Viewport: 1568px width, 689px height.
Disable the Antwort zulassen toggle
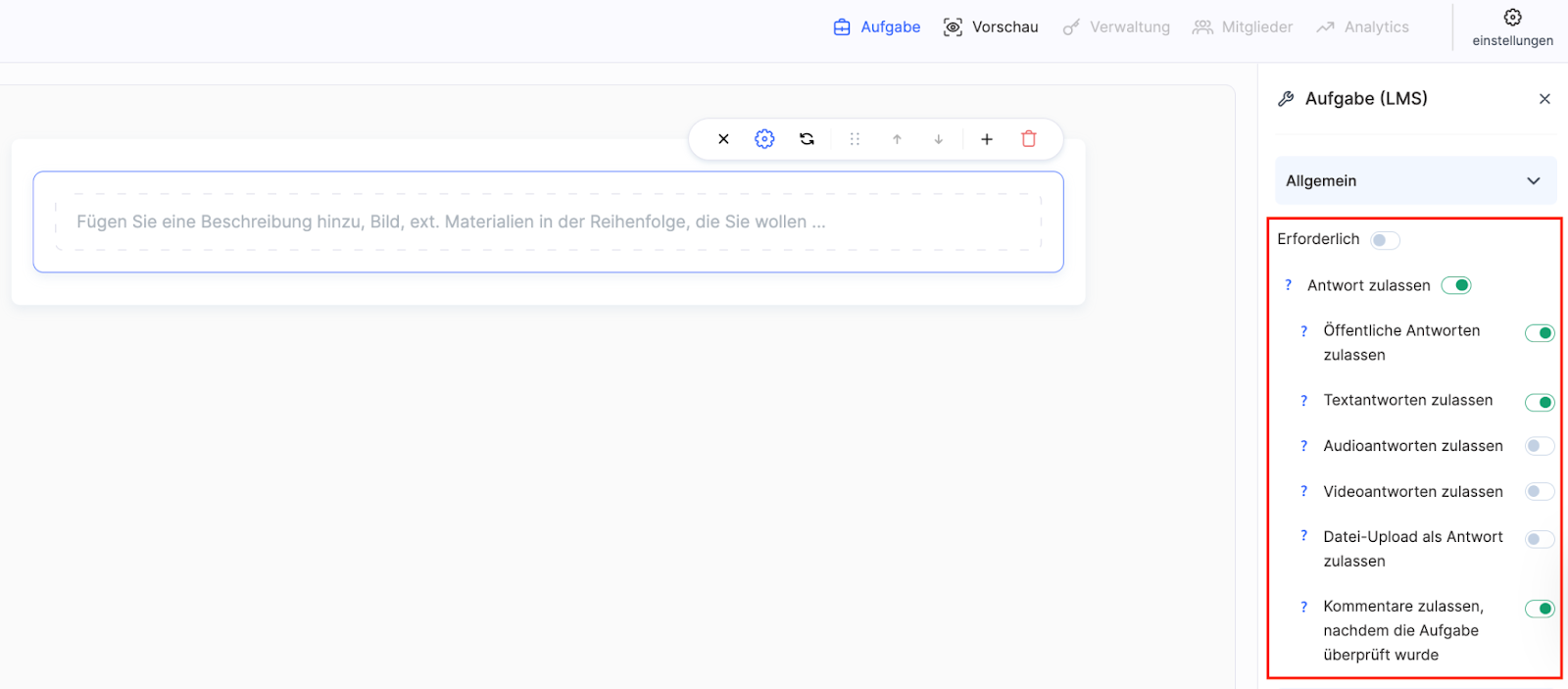(x=1456, y=285)
